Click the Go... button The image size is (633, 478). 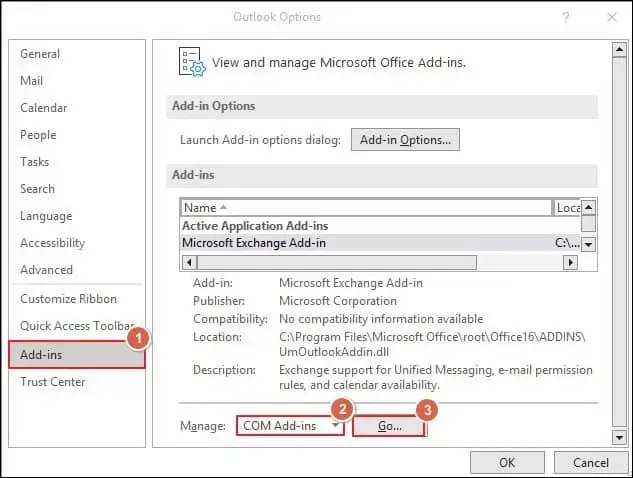point(389,426)
